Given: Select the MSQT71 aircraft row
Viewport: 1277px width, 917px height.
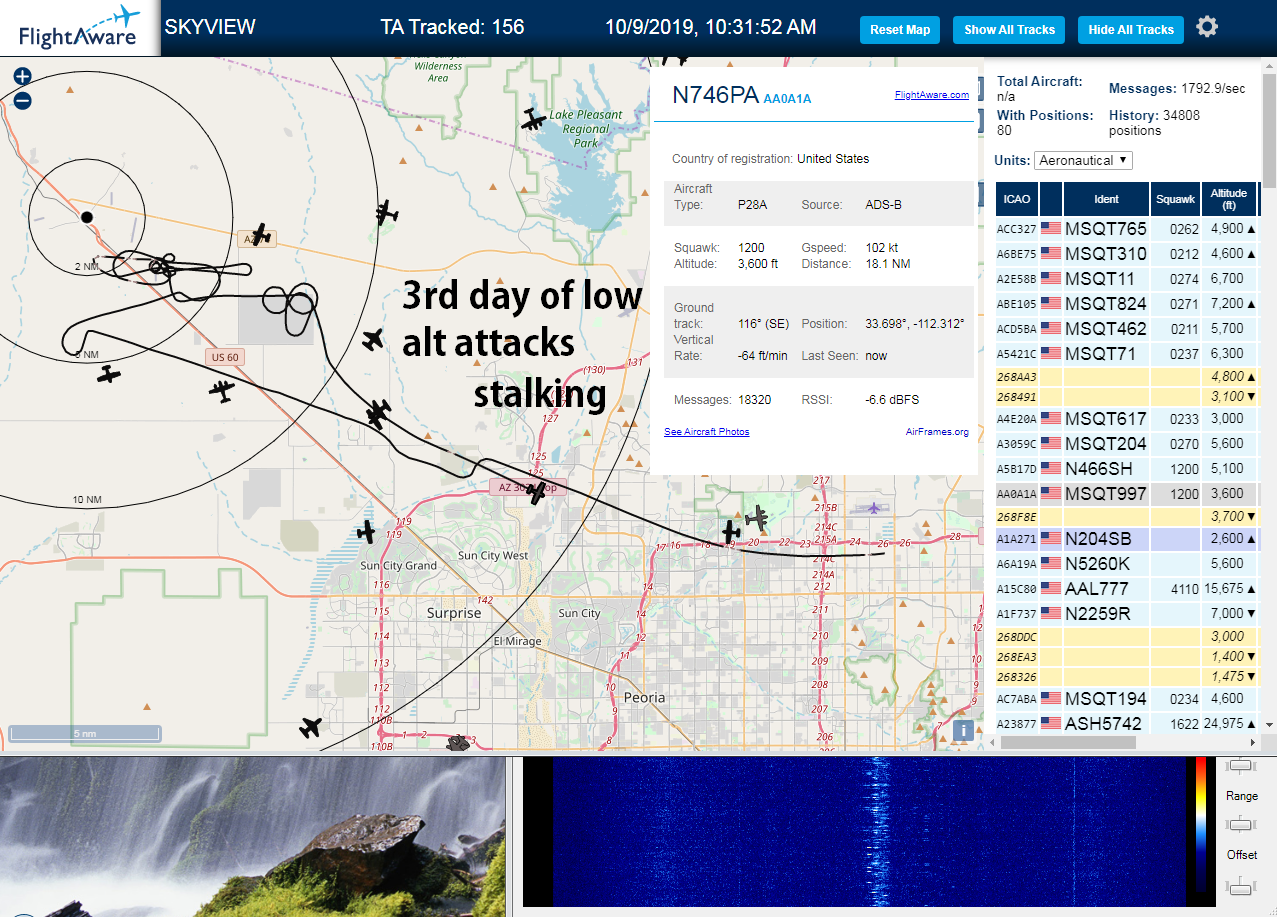Looking at the screenshot, I should click(x=1128, y=353).
